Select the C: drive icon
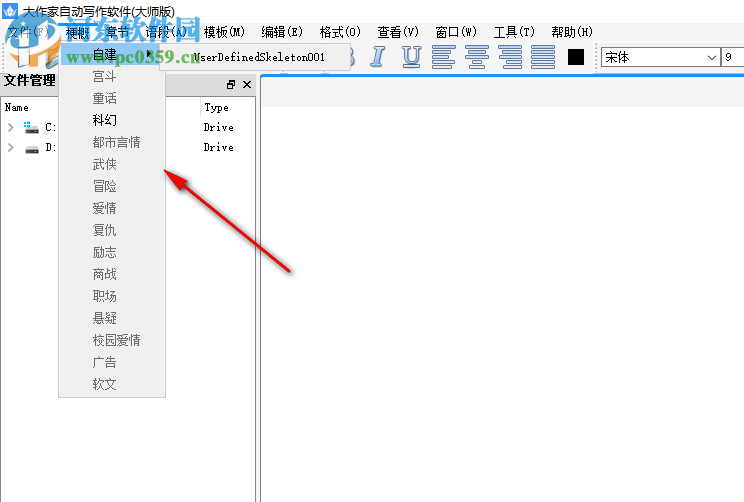The height and width of the screenshot is (502, 744). [x=31, y=127]
